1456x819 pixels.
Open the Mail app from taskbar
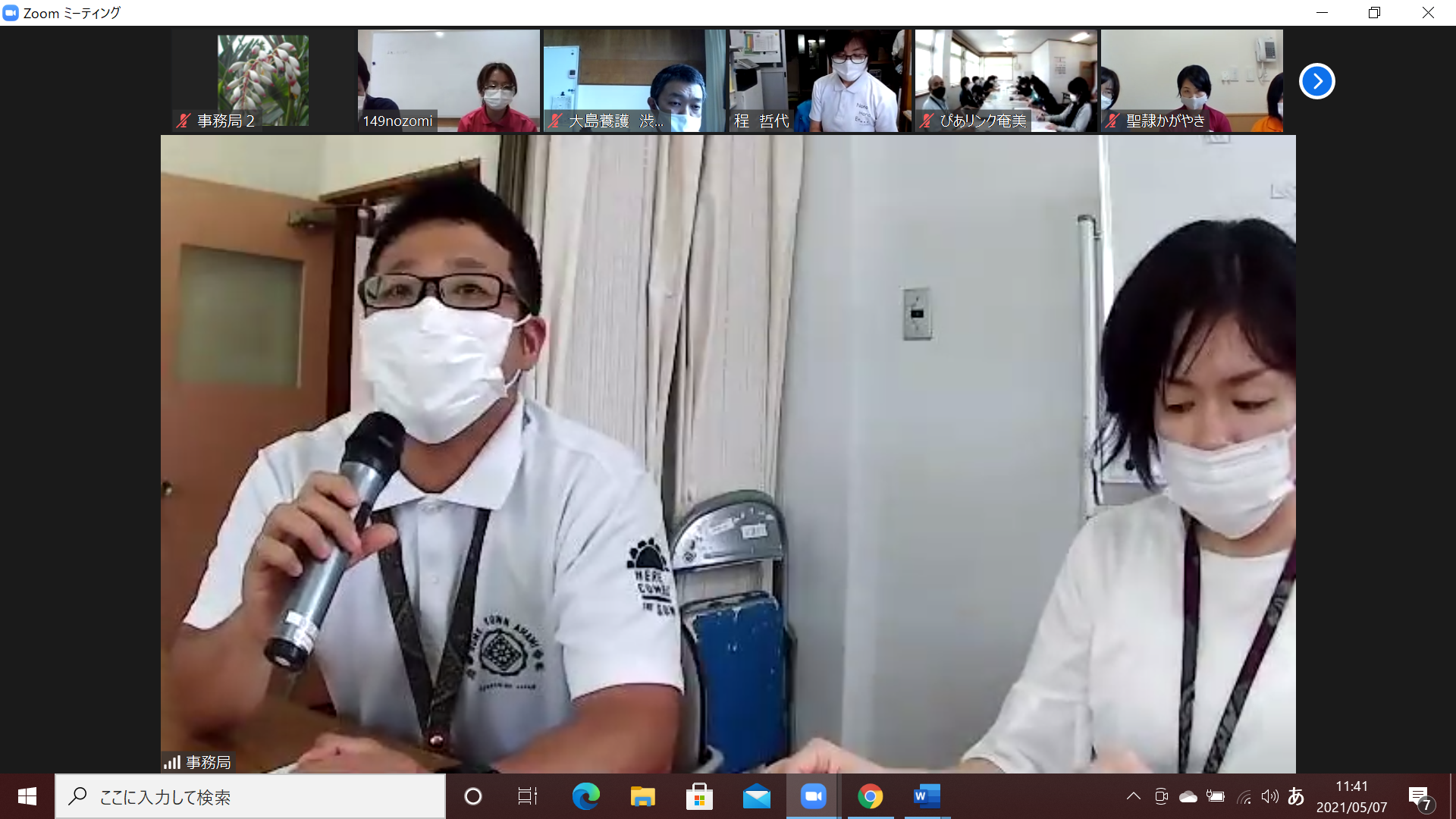756,796
